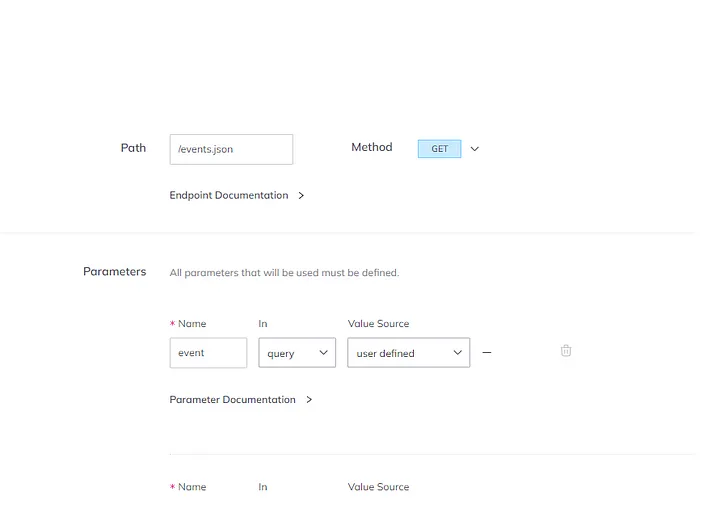This screenshot has width=720, height=516.
Task: Click the Parameters section heading
Action: pyautogui.click(x=114, y=272)
